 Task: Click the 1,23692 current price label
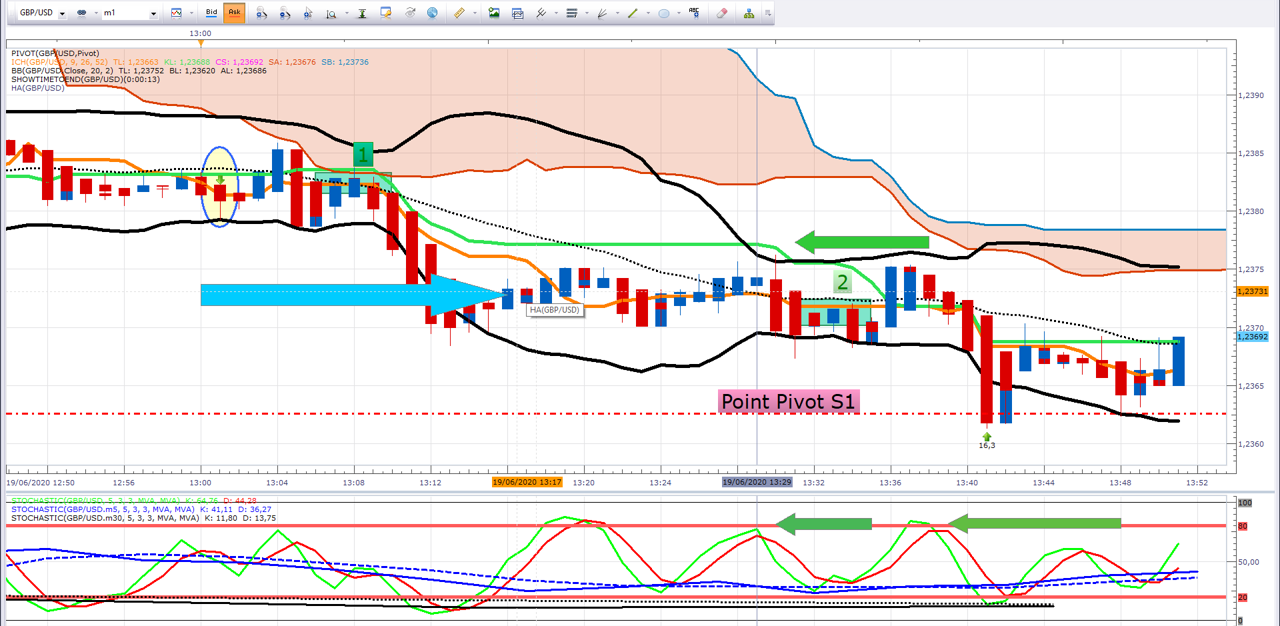click(x=1252, y=337)
